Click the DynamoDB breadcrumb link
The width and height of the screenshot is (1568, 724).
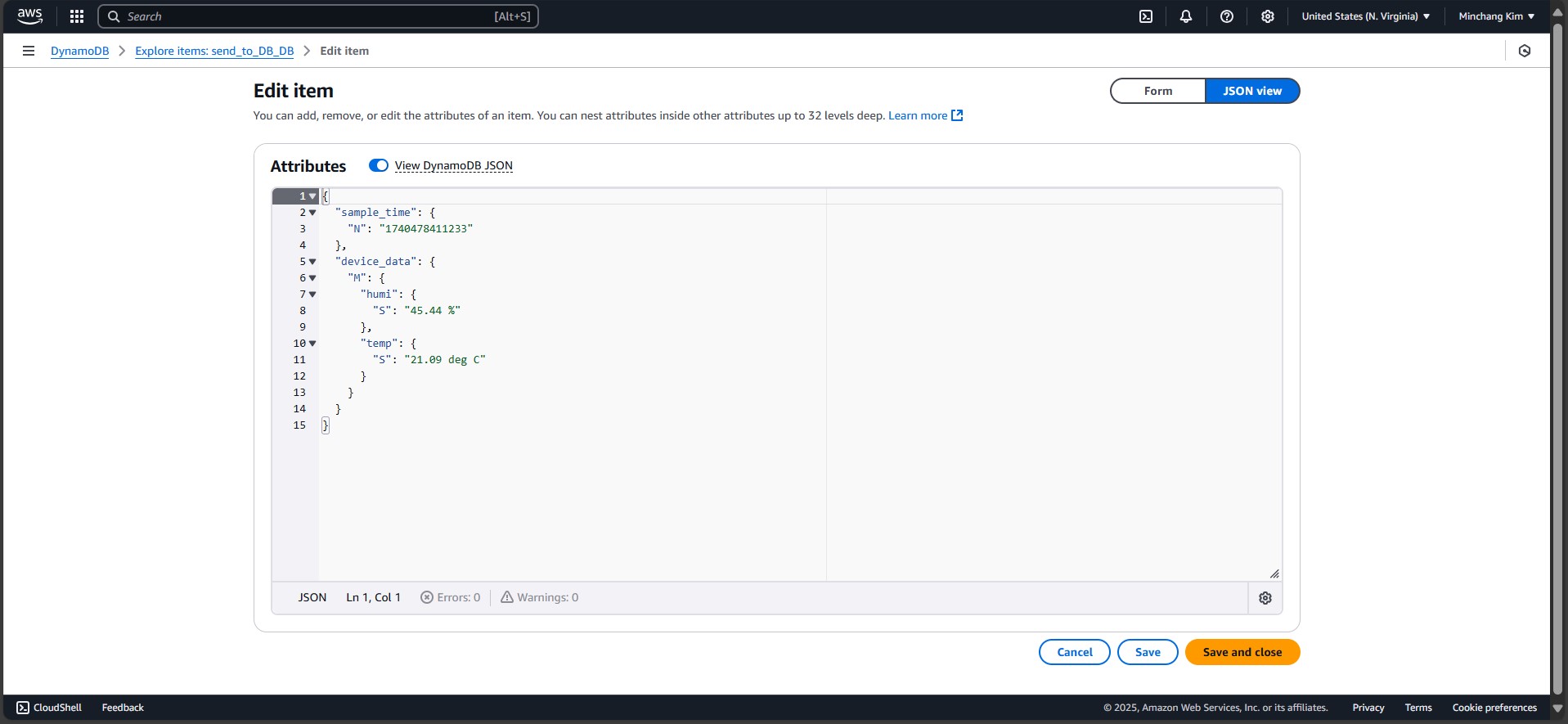click(79, 51)
